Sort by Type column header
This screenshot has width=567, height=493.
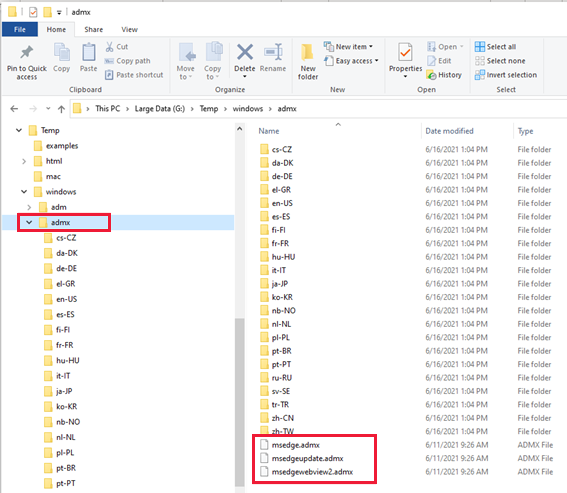pyautogui.click(x=525, y=131)
